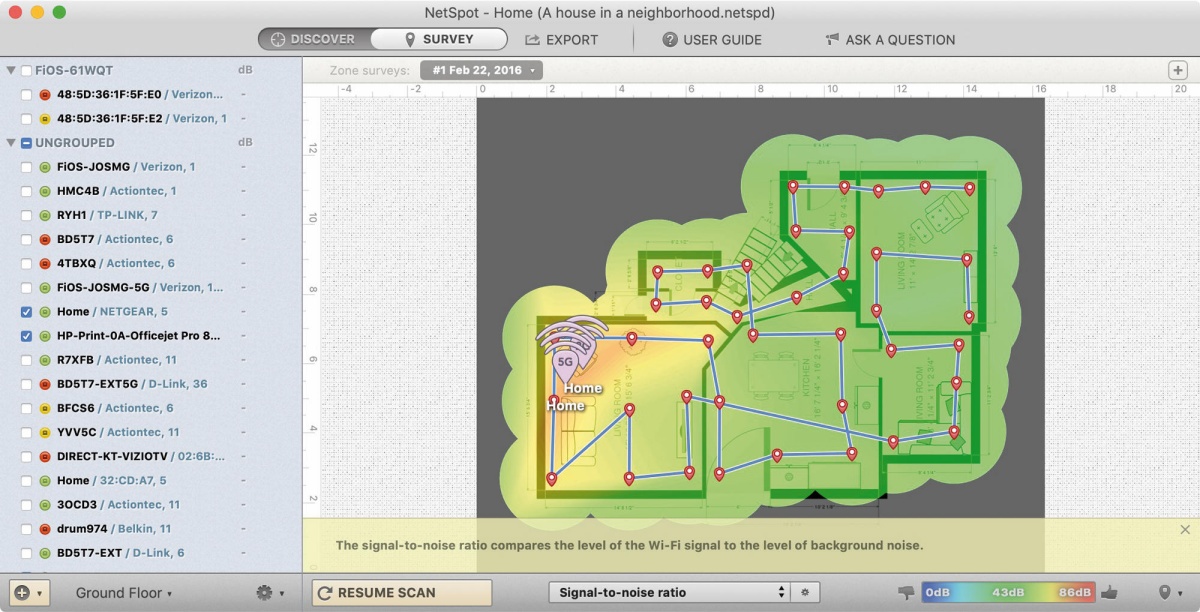Open the USER GUIDE

712,40
